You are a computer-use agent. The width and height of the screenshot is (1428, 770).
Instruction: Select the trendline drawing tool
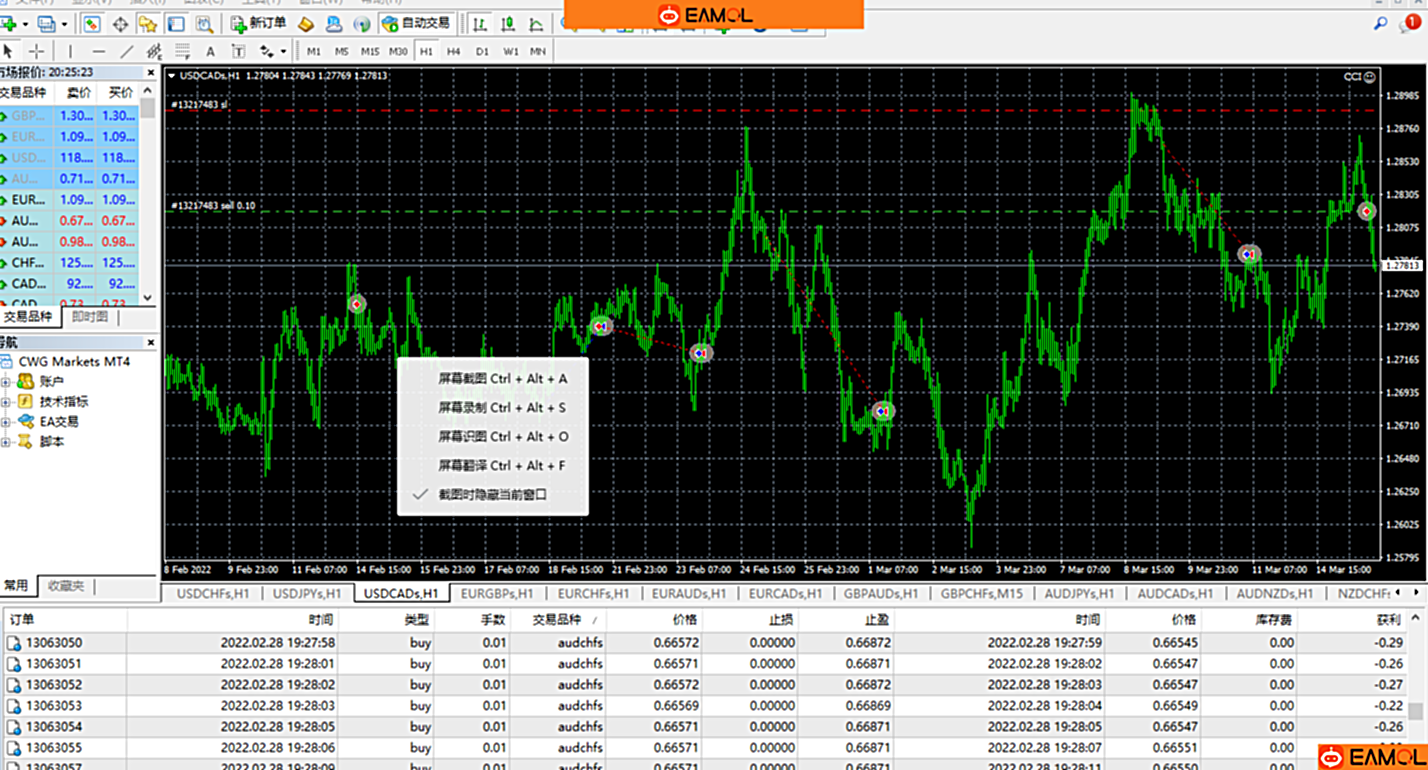(x=127, y=51)
